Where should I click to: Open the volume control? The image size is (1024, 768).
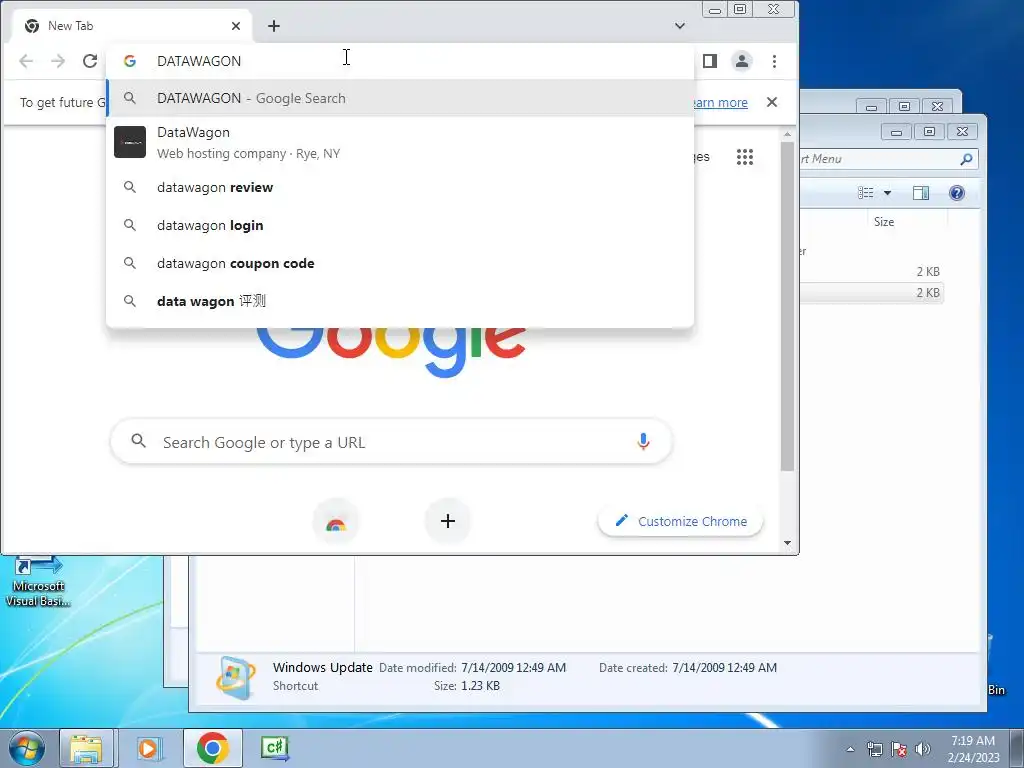[922, 749]
